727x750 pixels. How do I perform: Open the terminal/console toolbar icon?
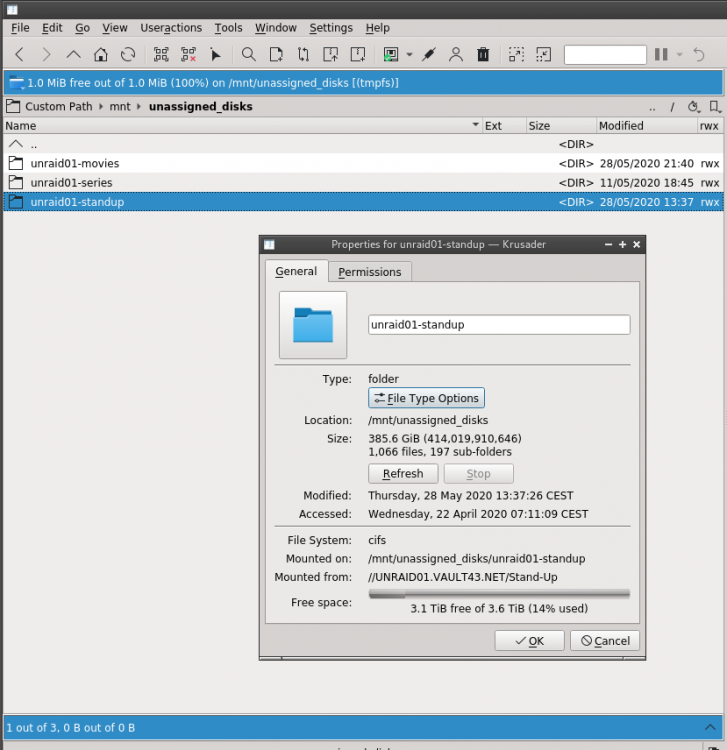pos(391,55)
